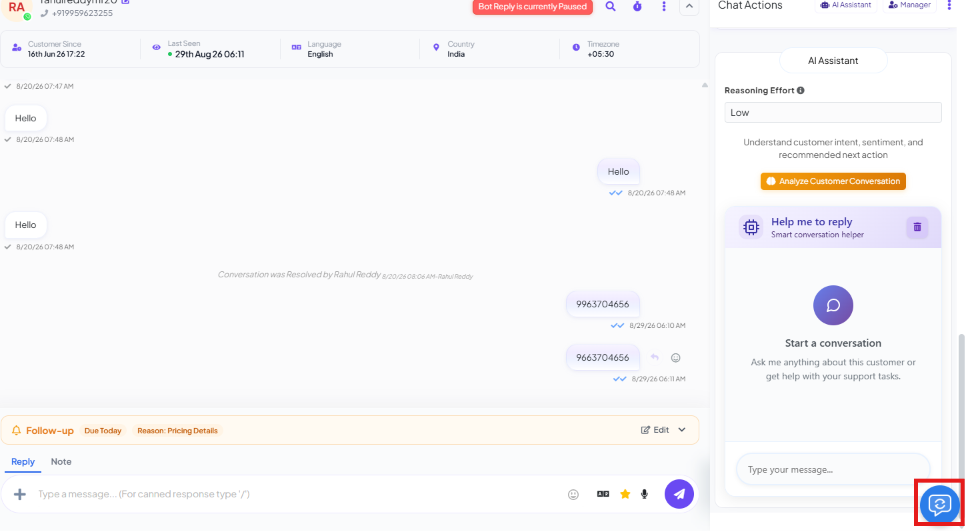This screenshot has height=531, width=966.
Task: Click the Language value English
Action: [x=320, y=54]
